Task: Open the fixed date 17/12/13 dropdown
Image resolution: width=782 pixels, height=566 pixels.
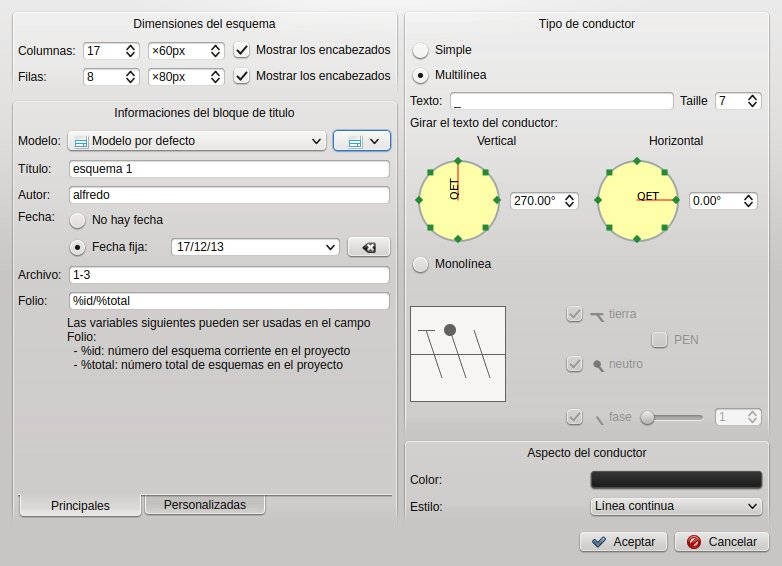Action: 255,247
